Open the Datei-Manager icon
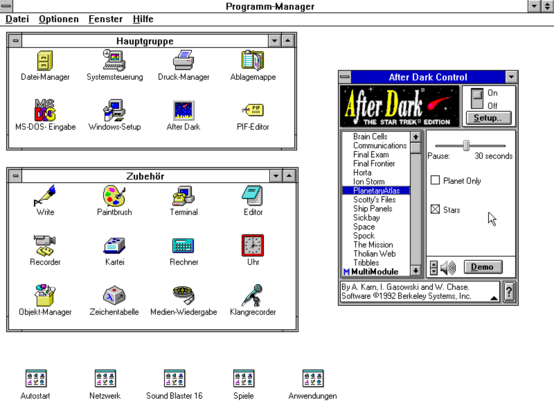554x416 pixels. click(45, 61)
